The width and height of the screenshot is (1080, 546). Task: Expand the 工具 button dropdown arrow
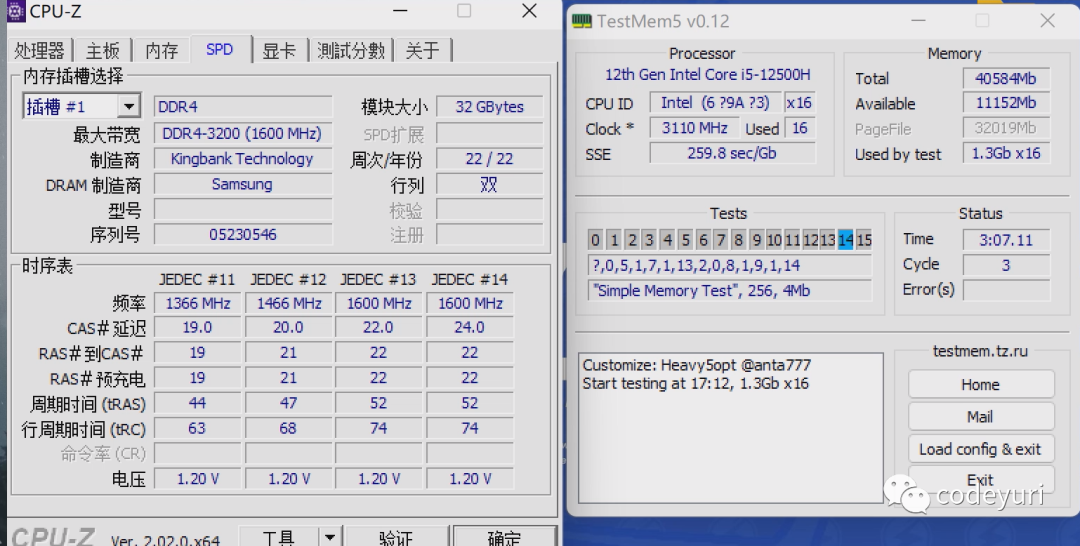point(330,537)
